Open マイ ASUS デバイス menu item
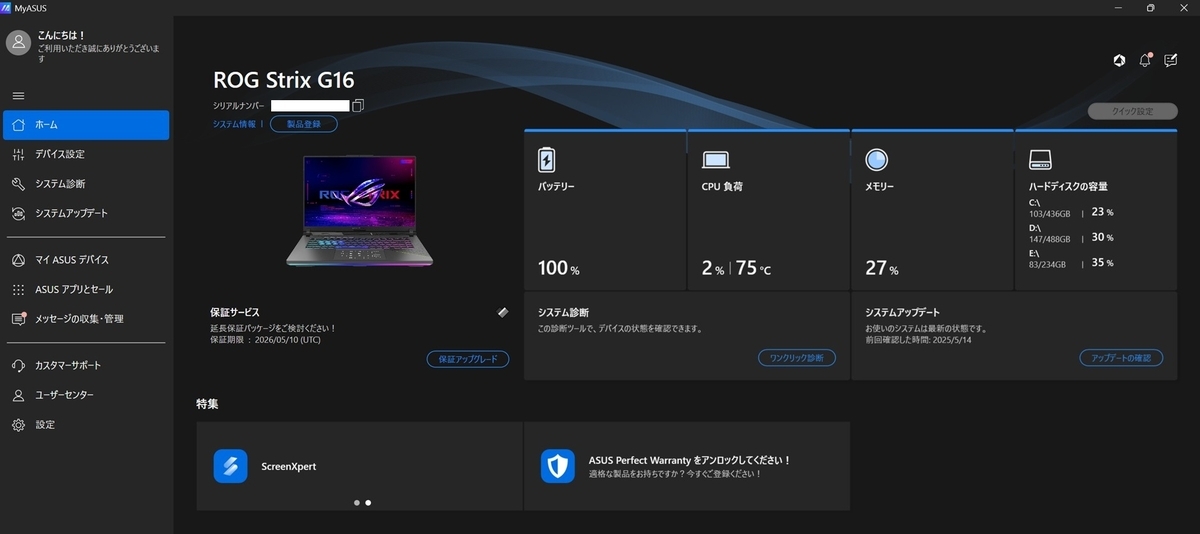Screen dimensions: 1200x534 tap(86, 260)
